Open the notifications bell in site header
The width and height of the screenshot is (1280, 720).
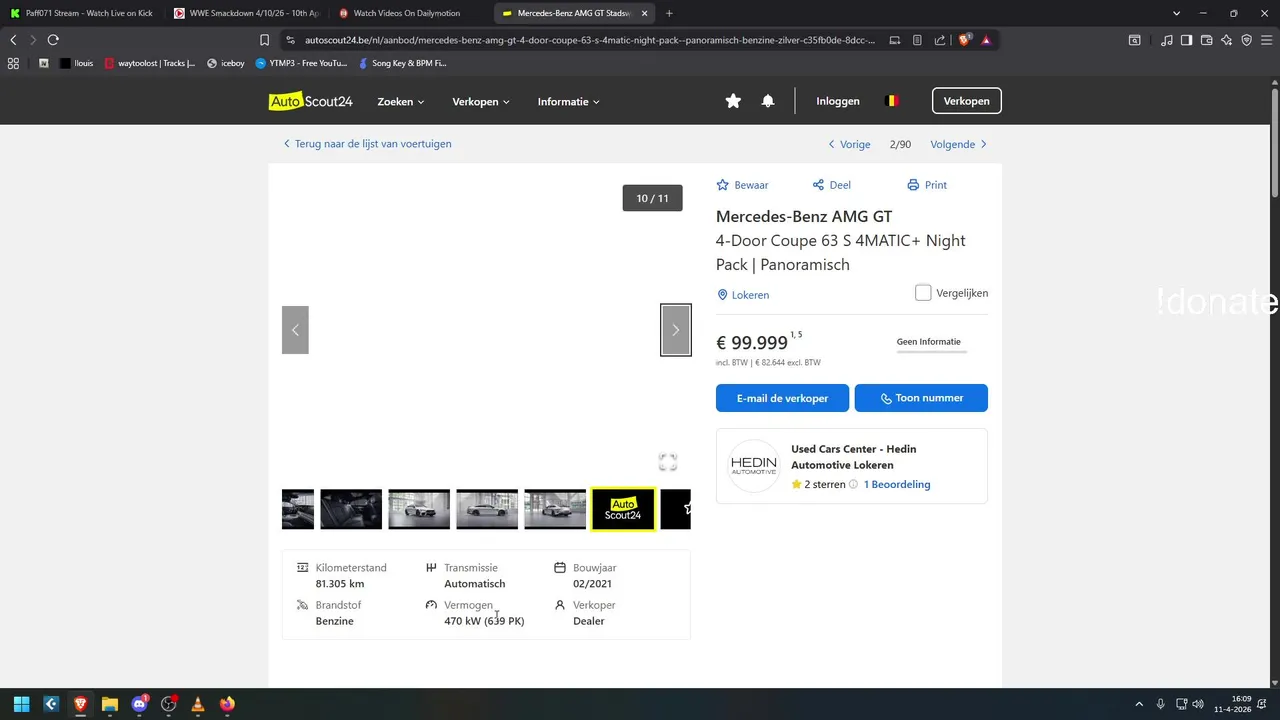(x=768, y=101)
